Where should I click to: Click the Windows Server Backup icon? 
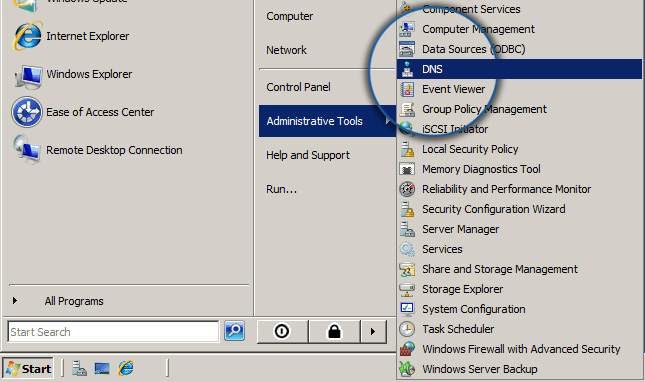(407, 369)
